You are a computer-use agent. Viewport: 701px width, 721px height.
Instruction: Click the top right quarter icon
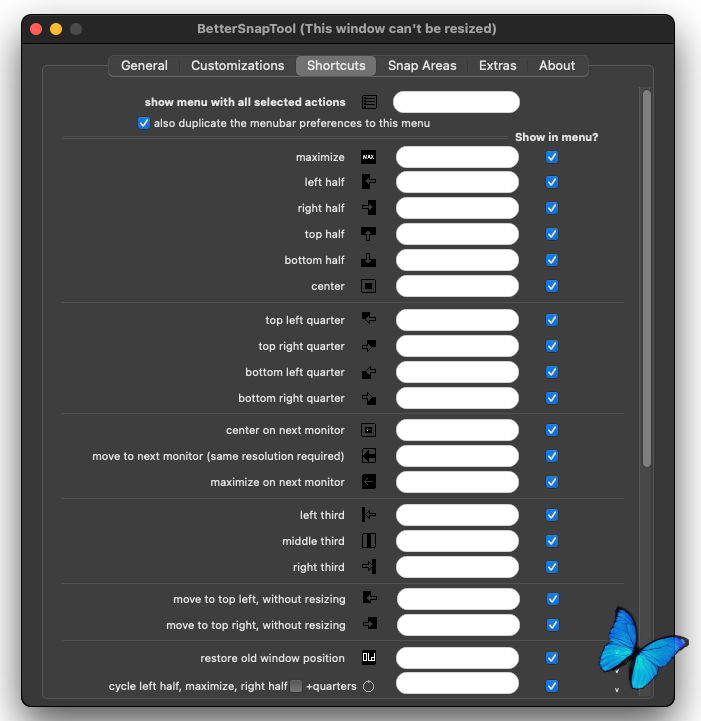[369, 346]
